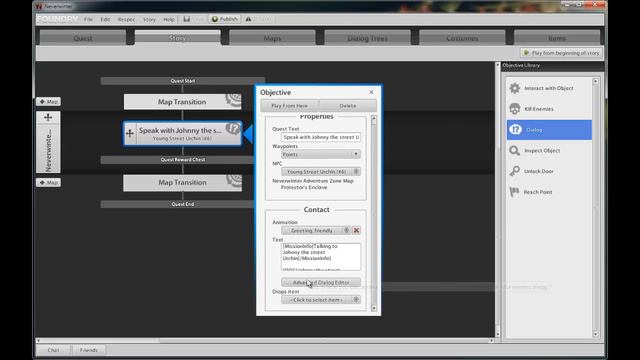Click Objective panel scrollbar down arrow
640x360 pixels.
pos(374,308)
